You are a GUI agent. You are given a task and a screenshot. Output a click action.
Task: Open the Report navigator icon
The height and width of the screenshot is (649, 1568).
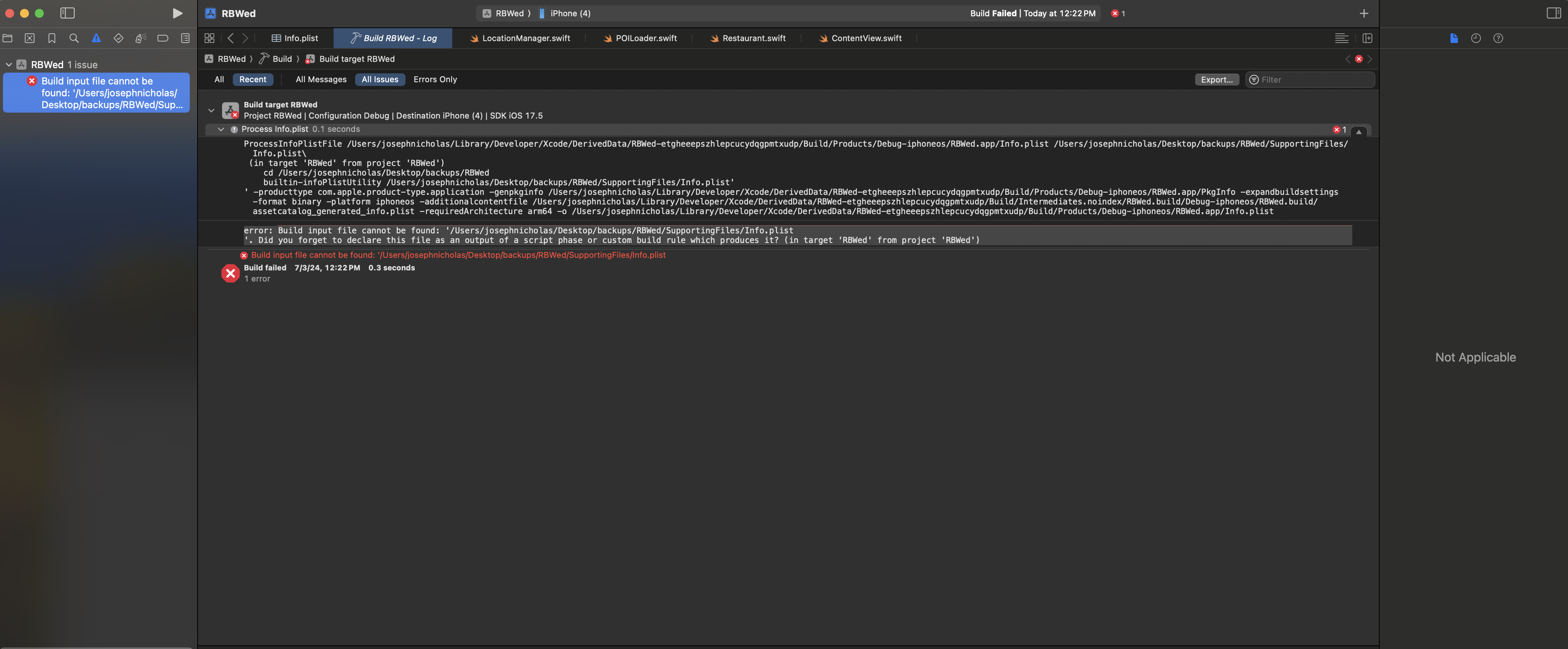pyautogui.click(x=185, y=38)
